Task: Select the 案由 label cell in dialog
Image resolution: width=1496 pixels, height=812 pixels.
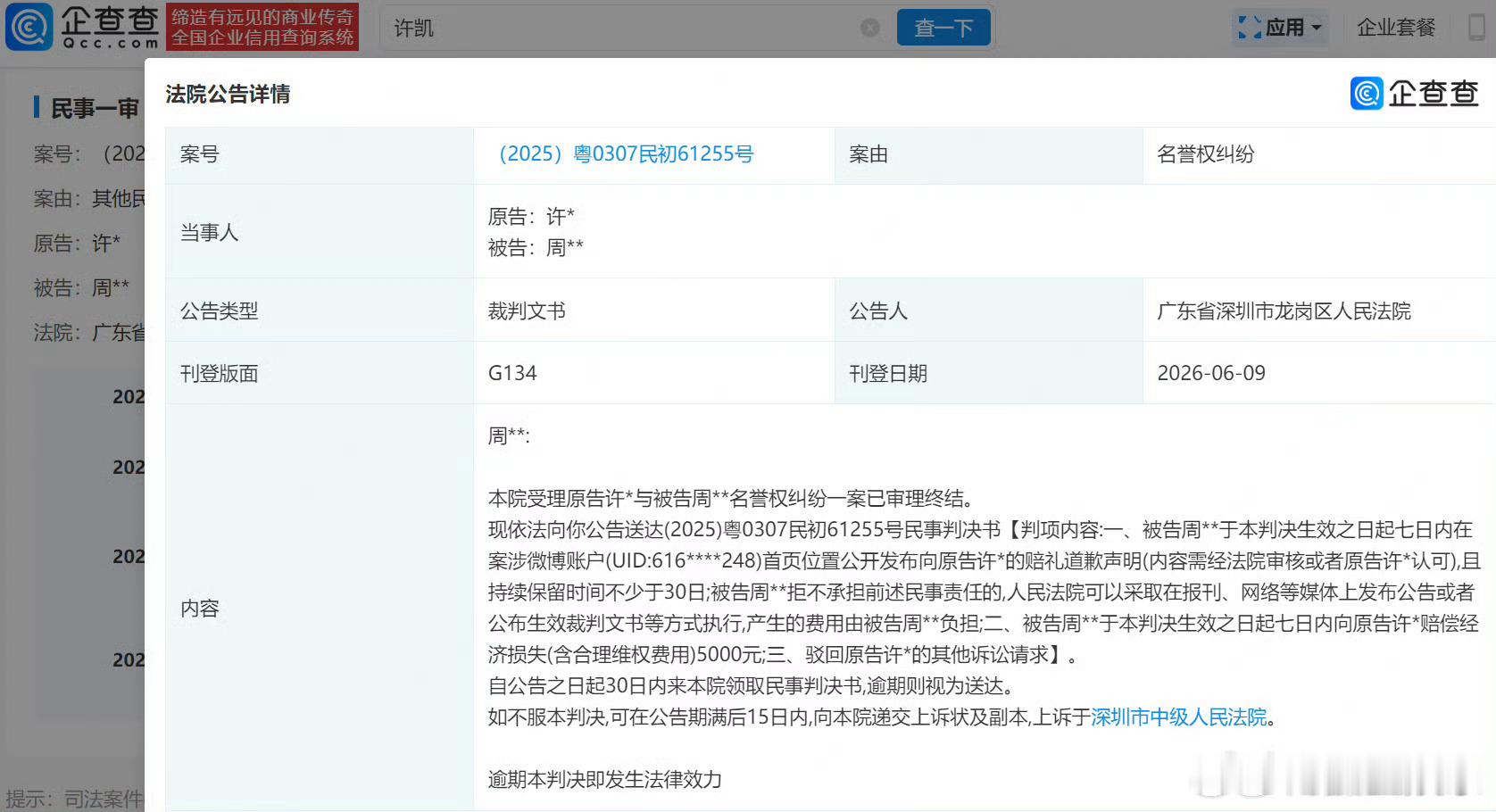Action: pos(988,154)
